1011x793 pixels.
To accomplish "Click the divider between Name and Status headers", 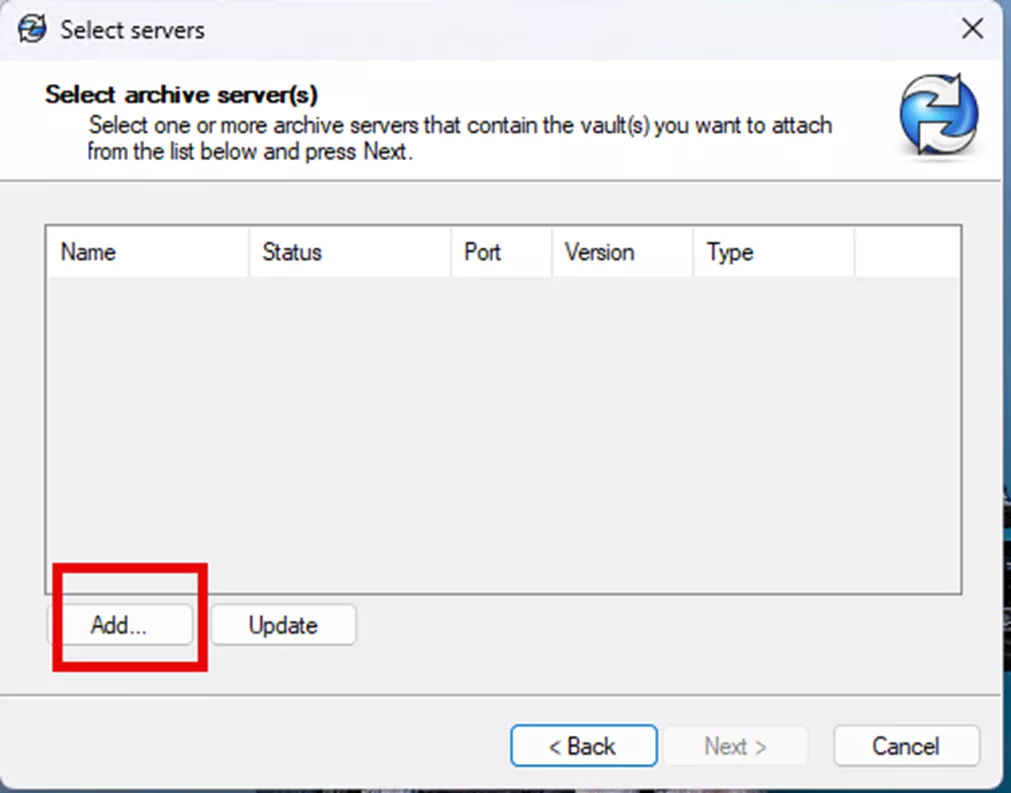I will (249, 252).
